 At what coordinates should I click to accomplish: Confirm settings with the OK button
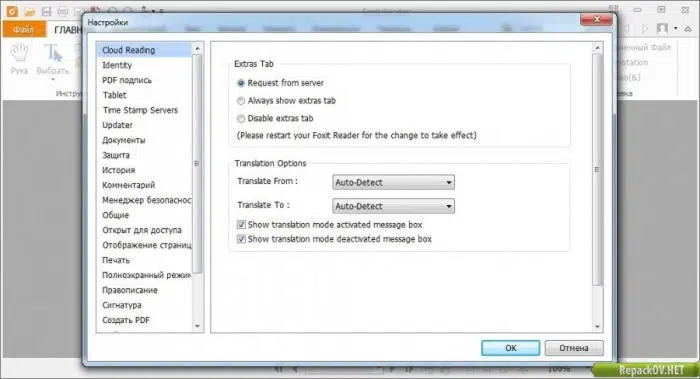click(x=510, y=348)
